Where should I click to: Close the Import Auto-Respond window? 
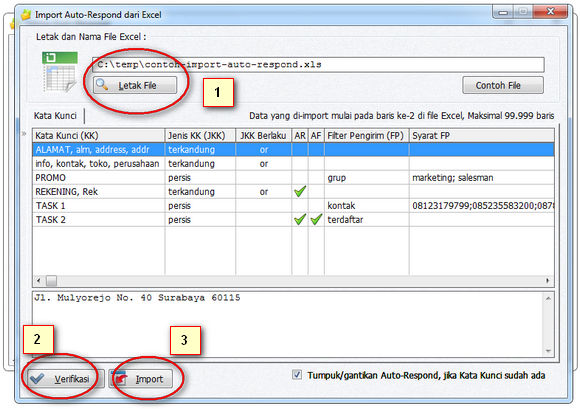551,12
